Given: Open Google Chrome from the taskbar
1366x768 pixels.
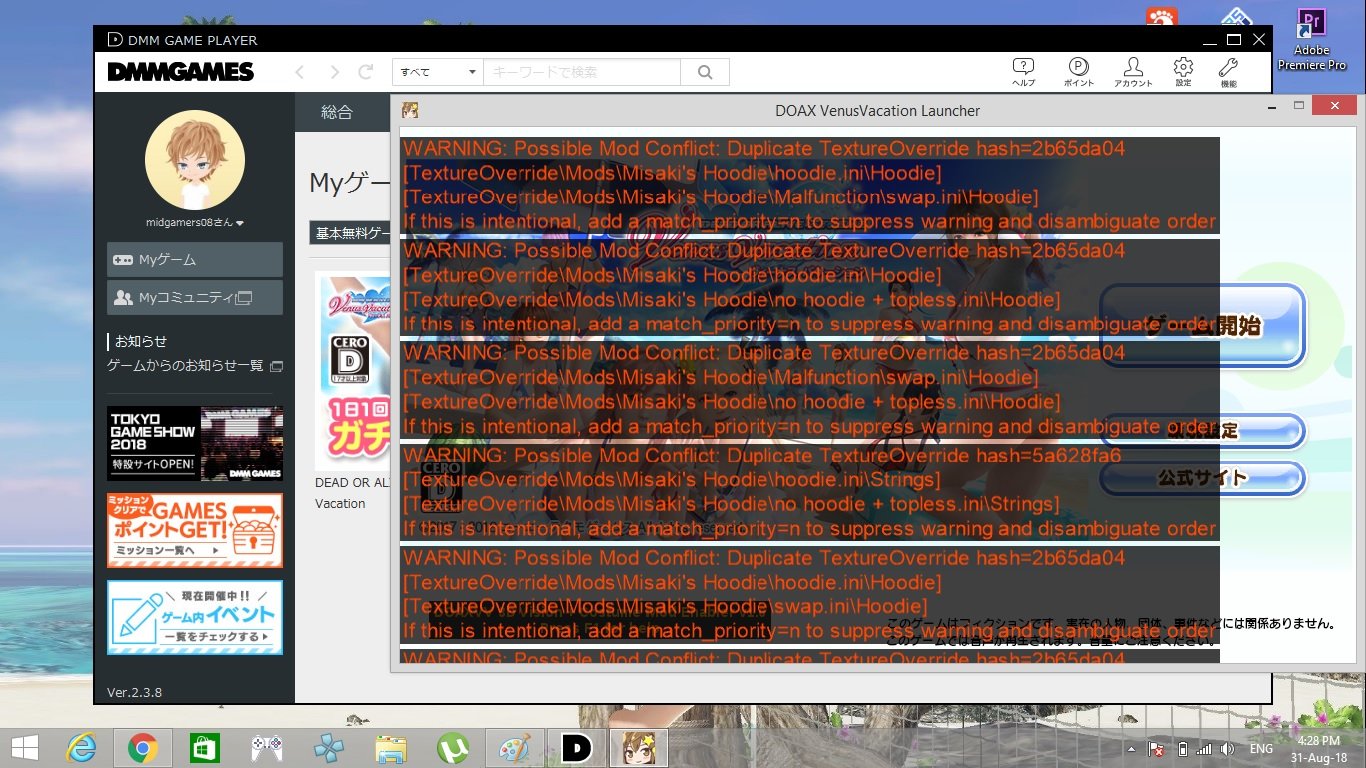Looking at the screenshot, I should pos(143,748).
